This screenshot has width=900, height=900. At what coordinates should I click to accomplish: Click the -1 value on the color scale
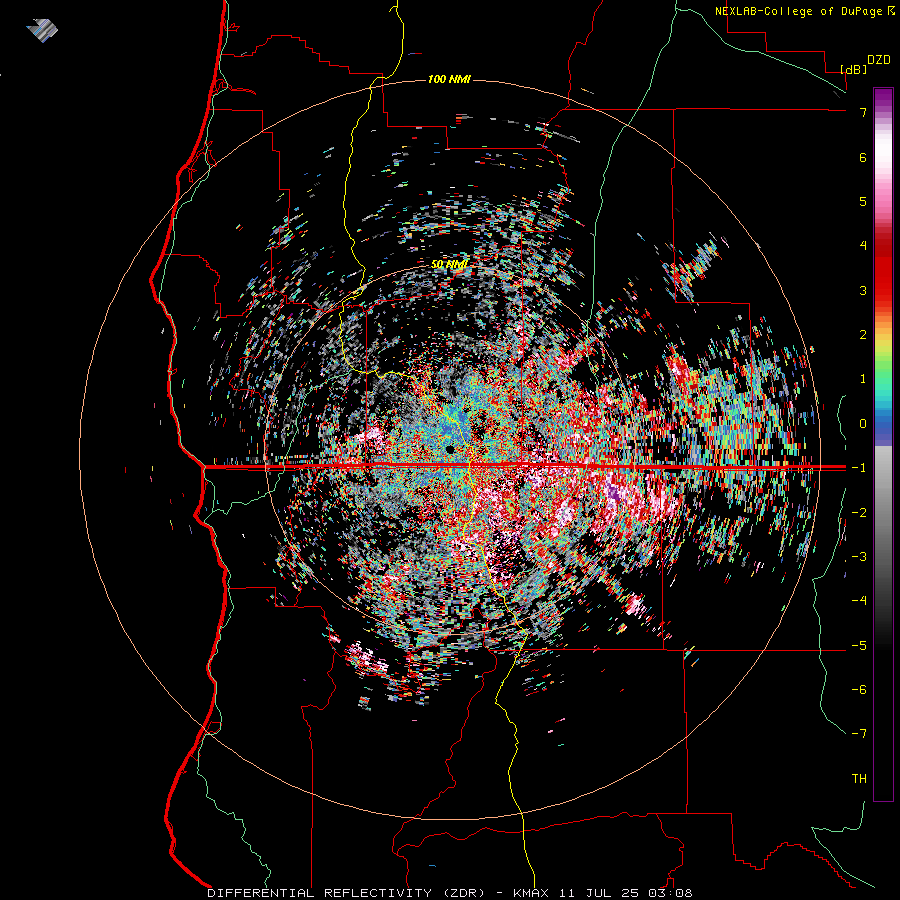tap(859, 468)
